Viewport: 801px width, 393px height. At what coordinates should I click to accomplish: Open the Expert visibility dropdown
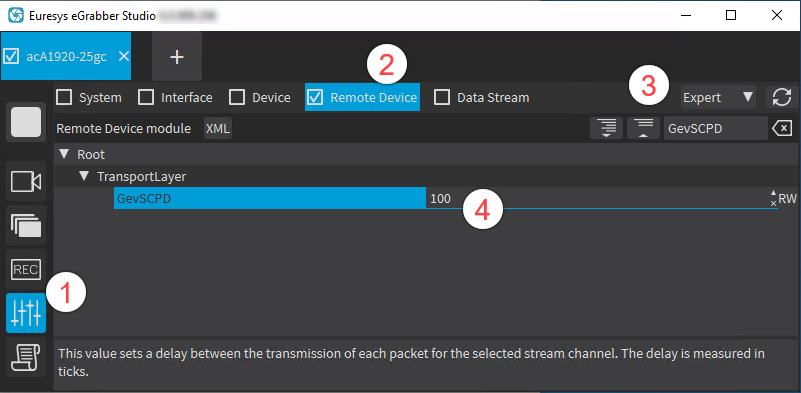(x=718, y=97)
